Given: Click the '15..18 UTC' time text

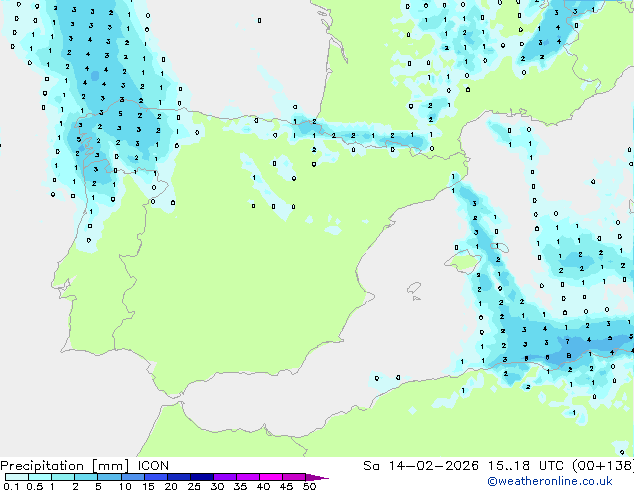Looking at the screenshot, I should pos(526,466).
